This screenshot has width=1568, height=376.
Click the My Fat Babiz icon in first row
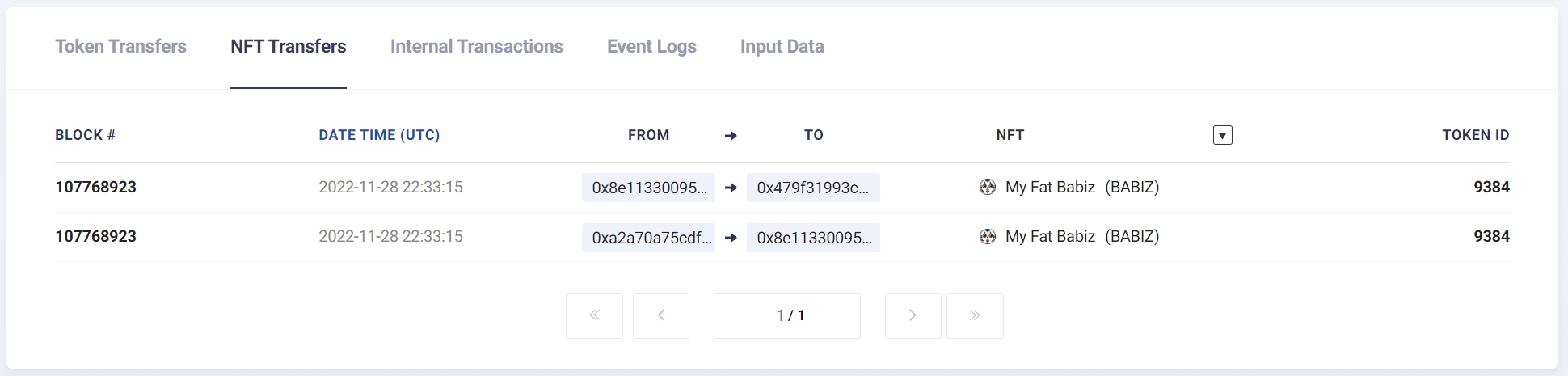(987, 188)
